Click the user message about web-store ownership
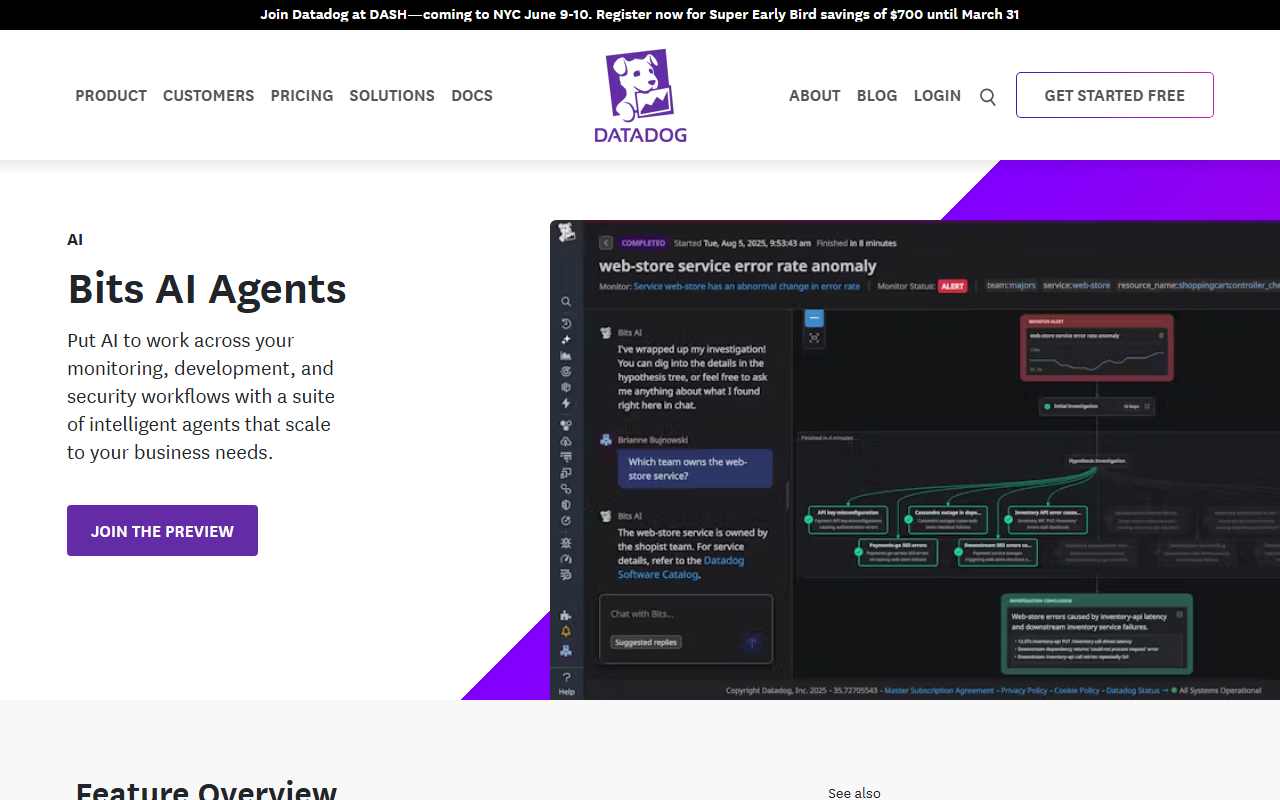 [694, 468]
